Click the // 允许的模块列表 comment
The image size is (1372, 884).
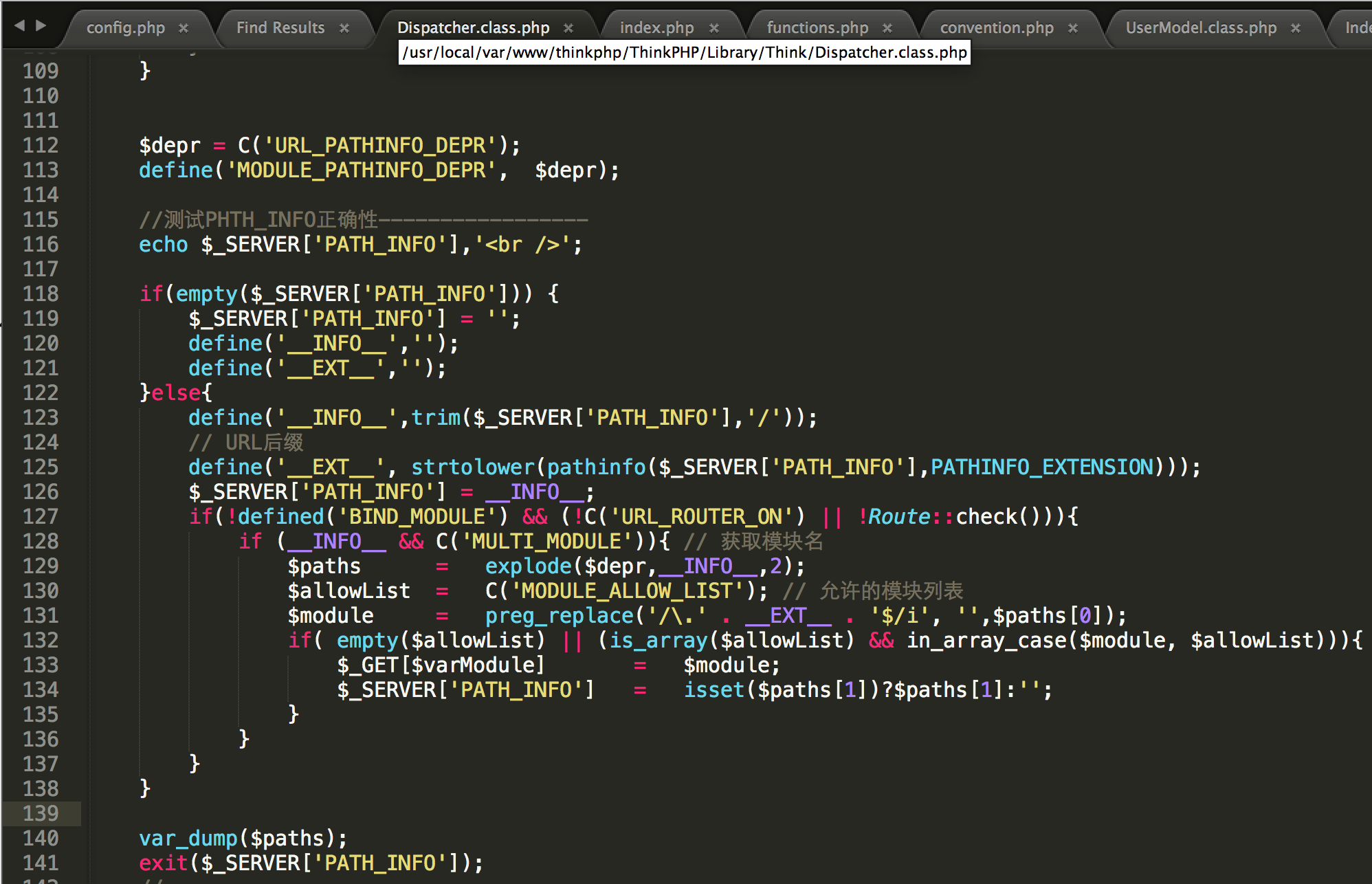(873, 590)
